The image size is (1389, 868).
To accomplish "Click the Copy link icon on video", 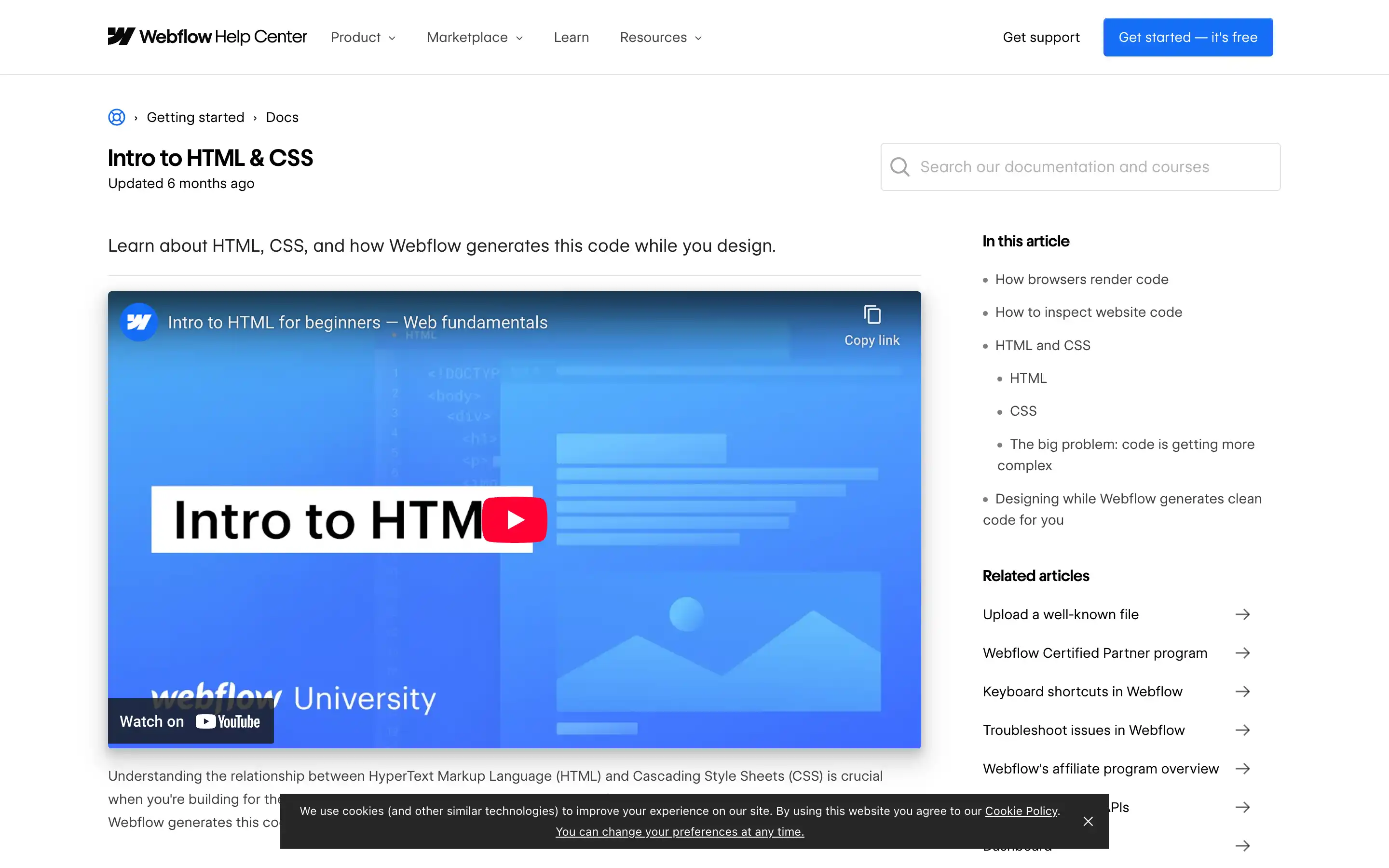I will (x=872, y=315).
